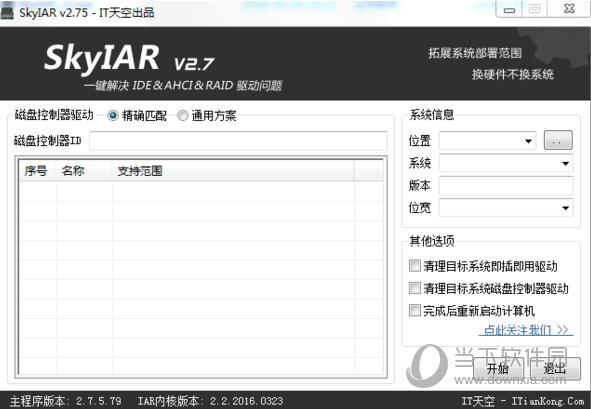Click the IAR内核版本: 2.2.2016.0323 status text
Viewport: 591px width, 409px height.
tap(210, 401)
